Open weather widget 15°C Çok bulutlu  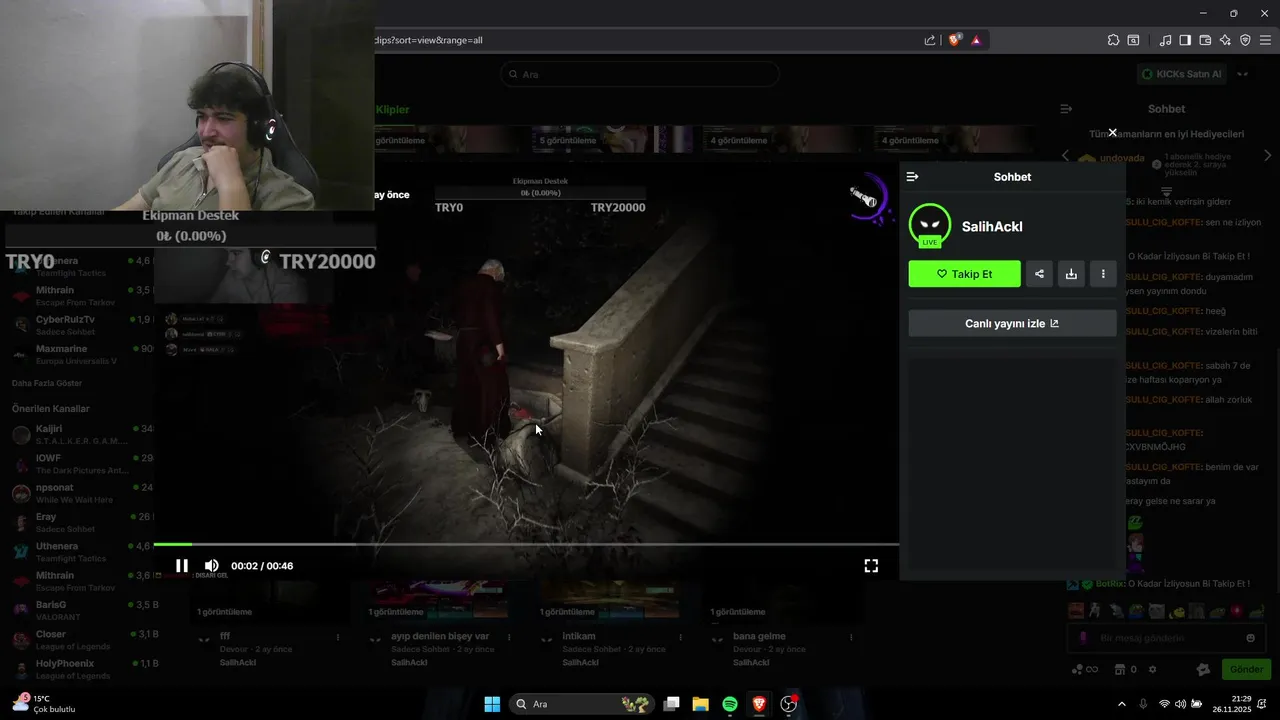pyautogui.click(x=44, y=704)
